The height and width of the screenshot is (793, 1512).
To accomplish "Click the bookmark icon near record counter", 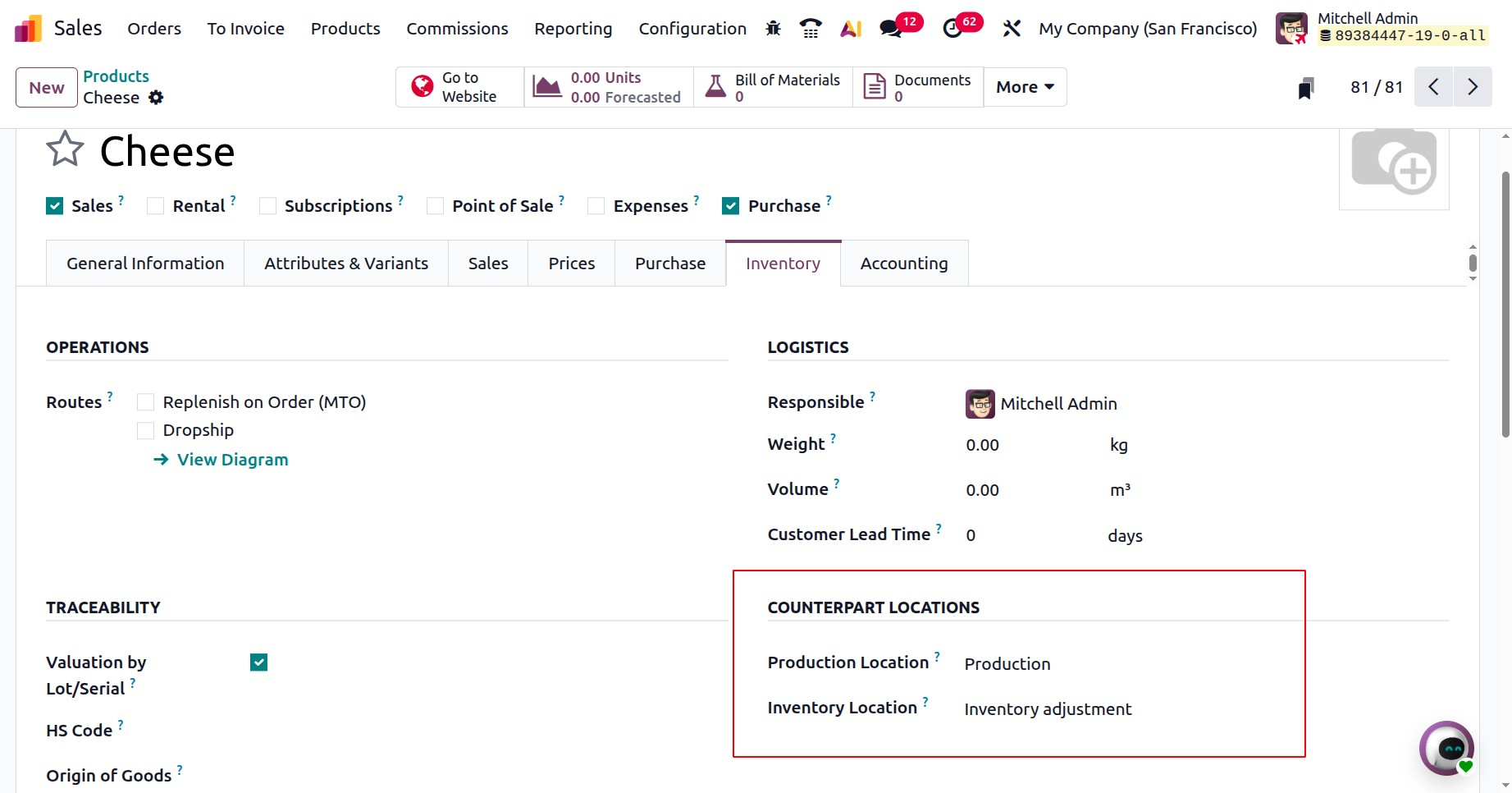I will tap(1306, 88).
